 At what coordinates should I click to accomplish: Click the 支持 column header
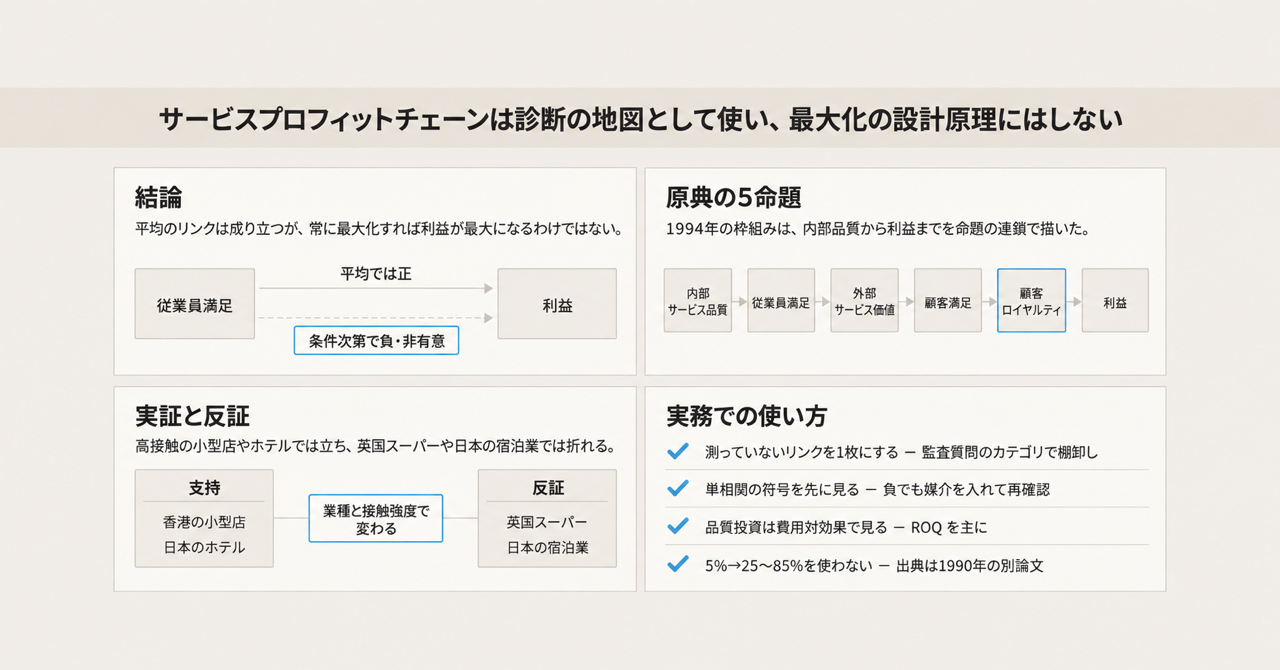coord(204,487)
